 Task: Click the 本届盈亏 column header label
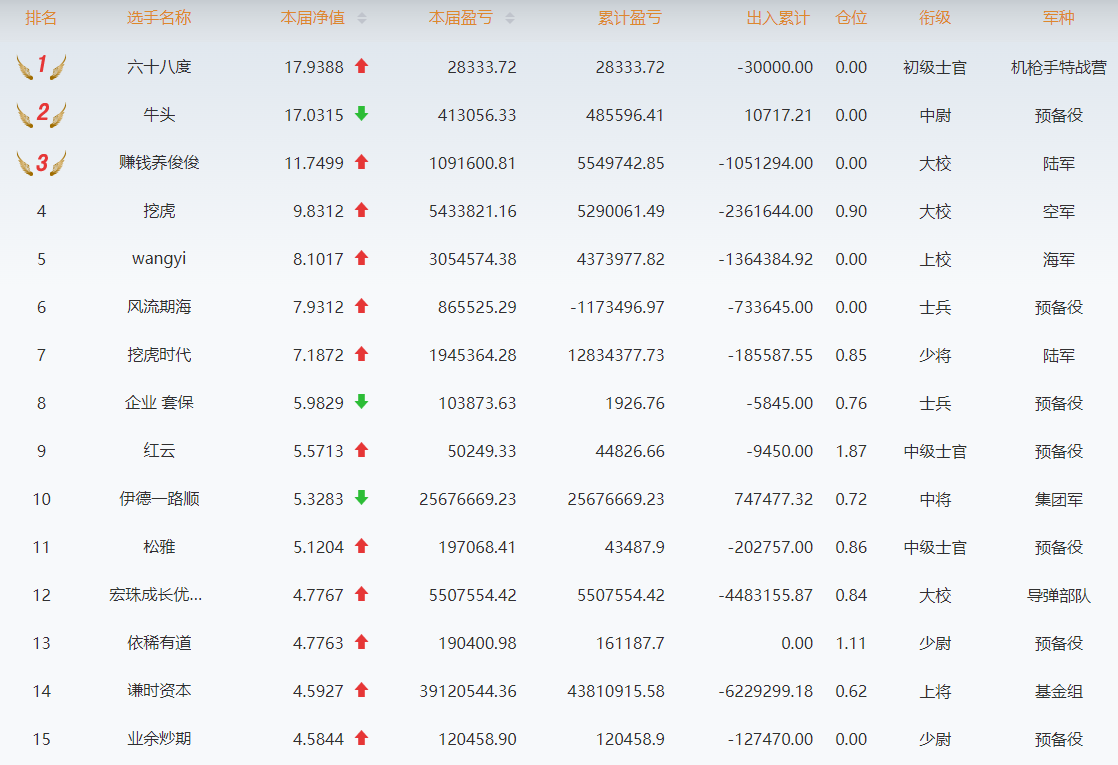[x=461, y=18]
